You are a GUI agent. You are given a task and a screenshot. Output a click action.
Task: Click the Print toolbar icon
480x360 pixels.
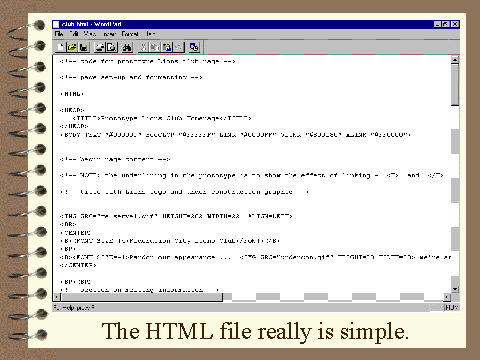pos(99,47)
